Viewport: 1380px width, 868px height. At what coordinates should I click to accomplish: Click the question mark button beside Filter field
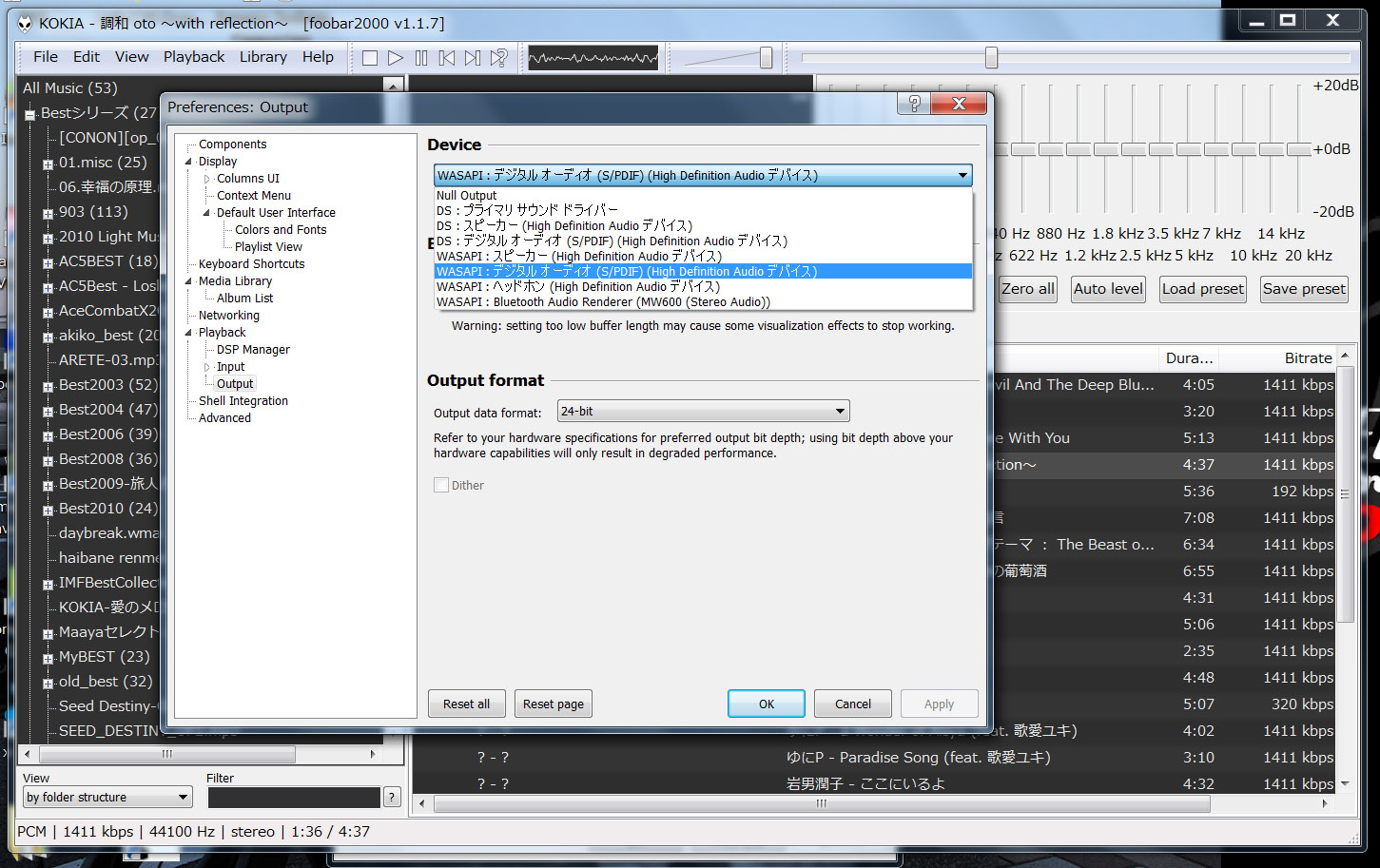(x=392, y=797)
